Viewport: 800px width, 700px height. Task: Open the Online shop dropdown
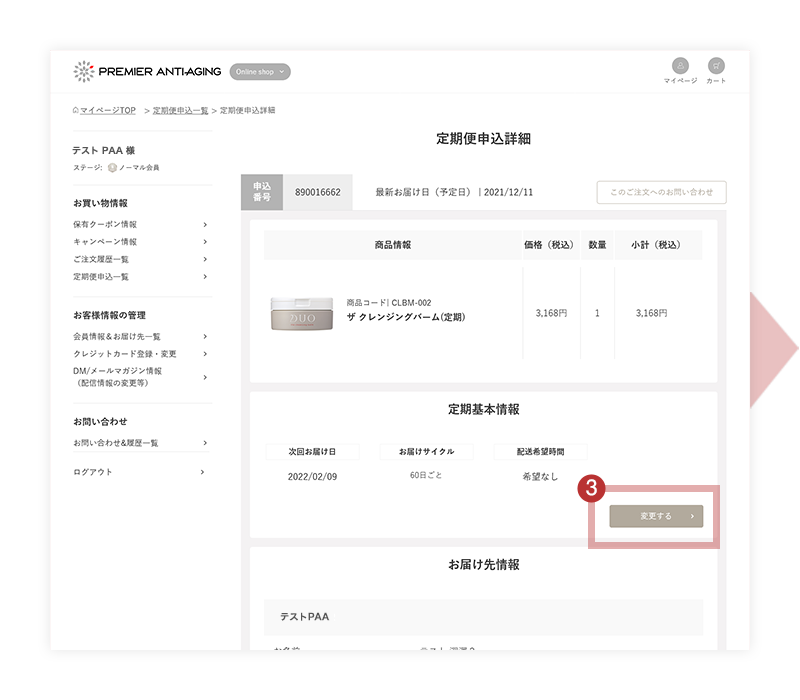[x=260, y=72]
